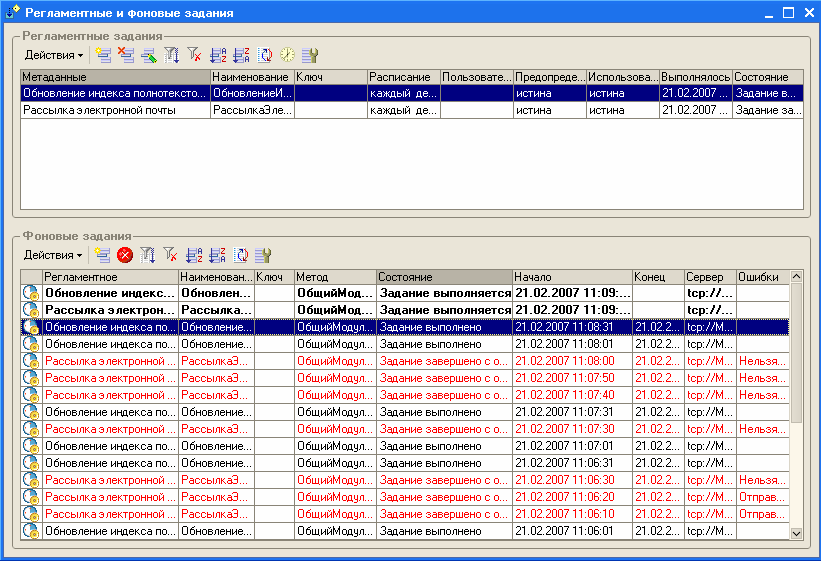Open the Действия dropdown in Фоновые задания
This screenshot has height=561, width=821.
click(x=53, y=255)
